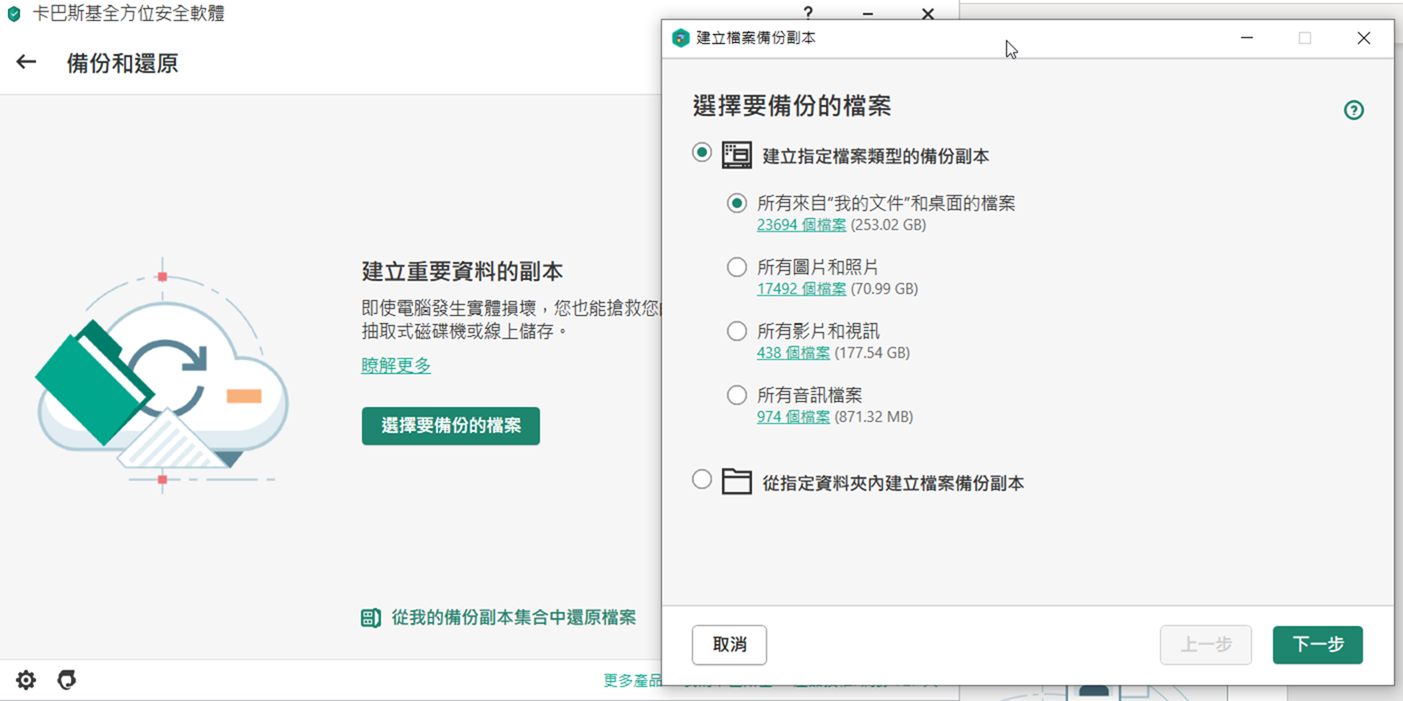Select the 建立指定檔案類型的備份副本 radio option

tap(702, 153)
